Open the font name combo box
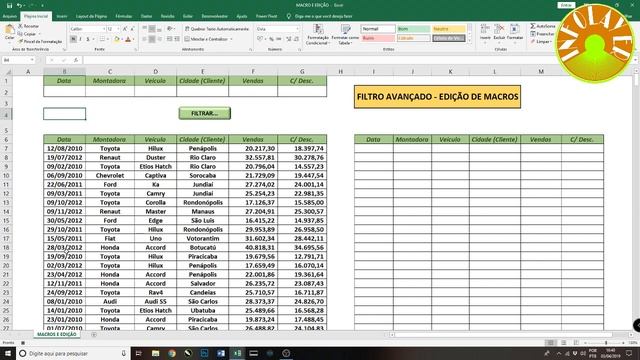This screenshot has height=360, width=640. pos(87,29)
